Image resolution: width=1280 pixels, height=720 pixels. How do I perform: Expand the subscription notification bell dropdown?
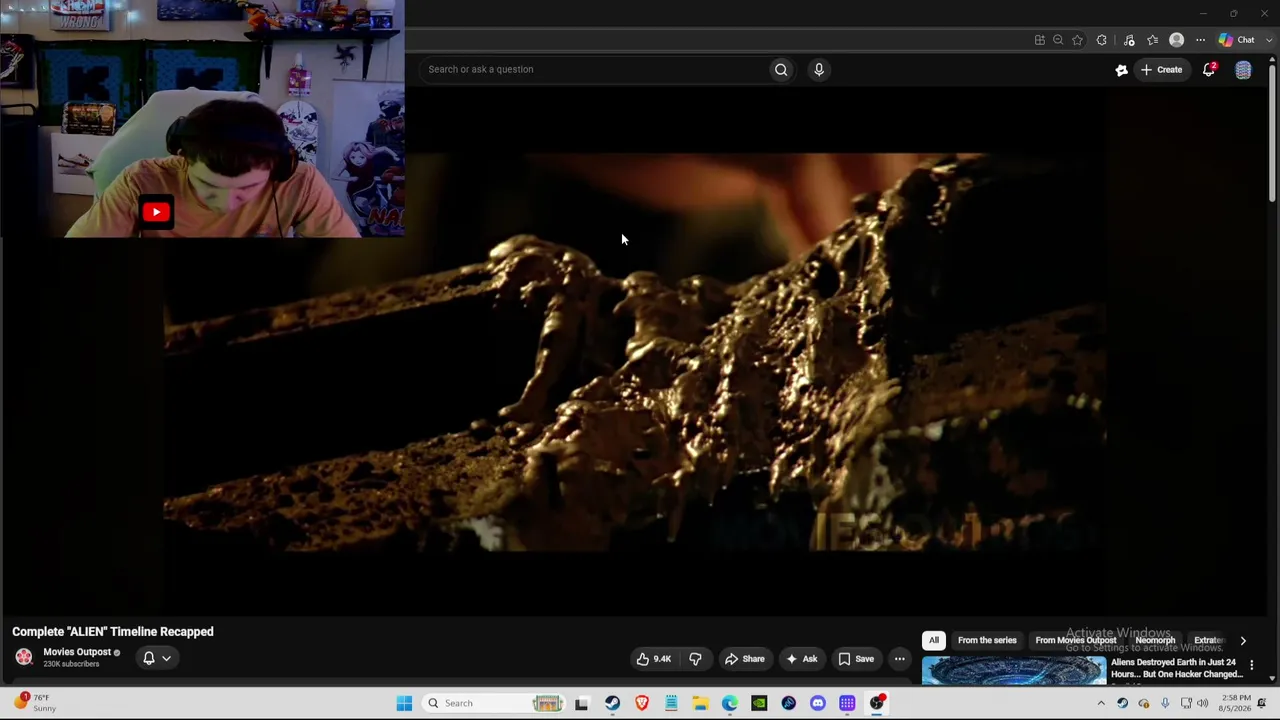[156, 658]
